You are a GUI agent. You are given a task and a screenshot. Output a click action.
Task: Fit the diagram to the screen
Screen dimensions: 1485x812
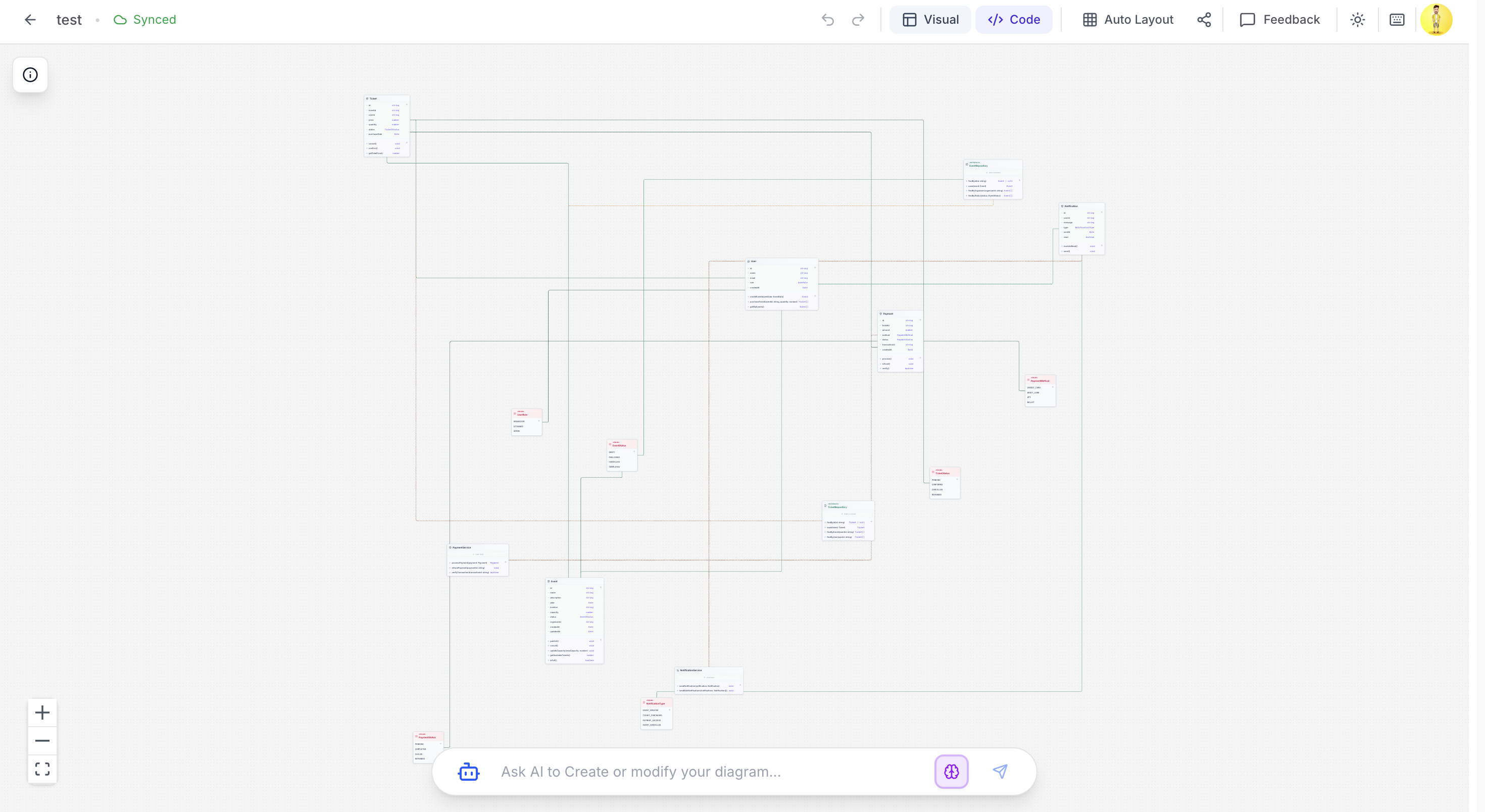(42, 769)
